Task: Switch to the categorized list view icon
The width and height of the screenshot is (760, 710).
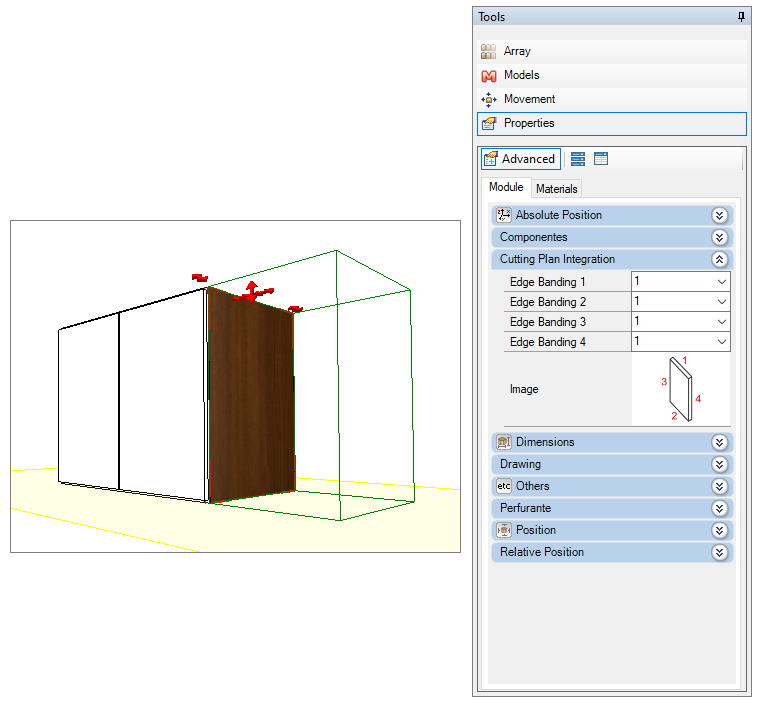Action: [x=578, y=158]
